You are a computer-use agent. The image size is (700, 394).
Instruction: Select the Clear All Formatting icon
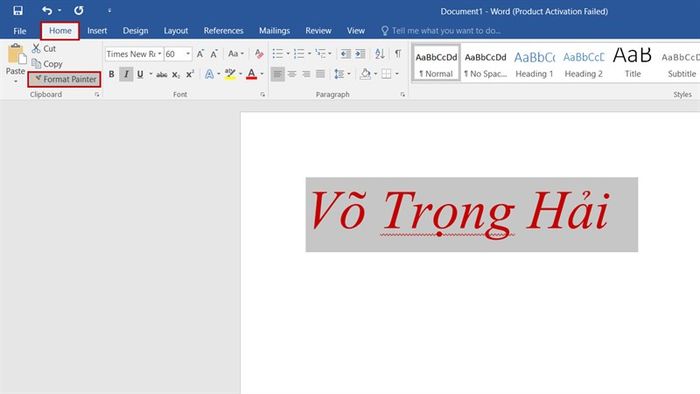258,54
